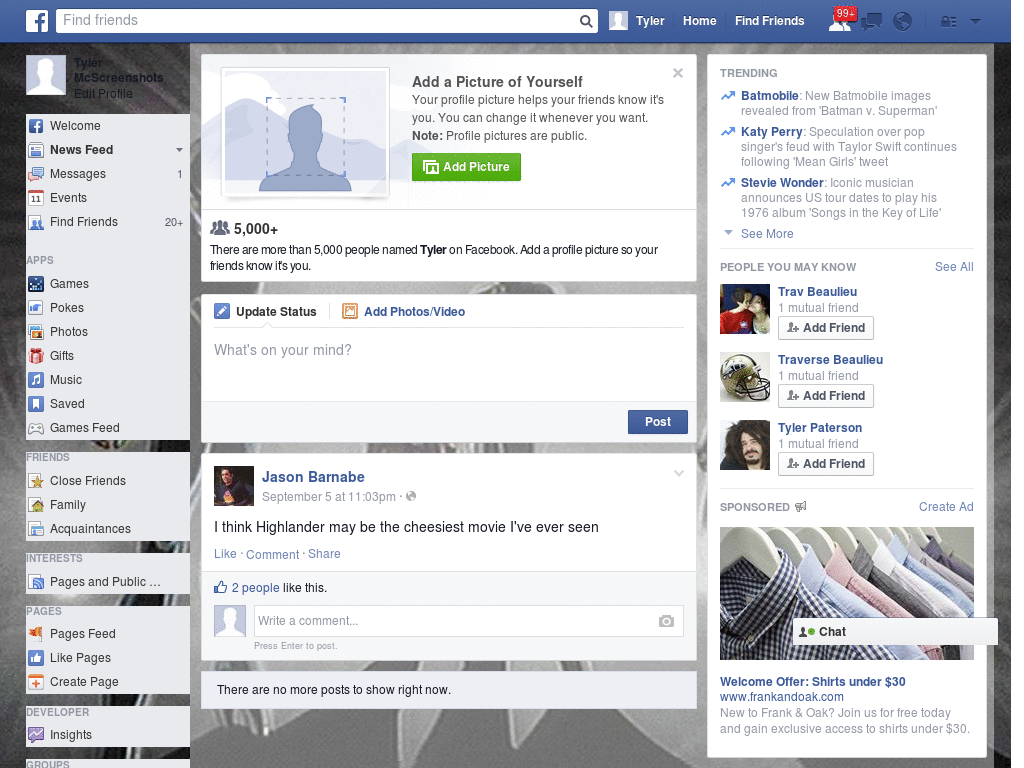The width and height of the screenshot is (1024, 768).
Task: Click the Find friends search field
Action: (x=318, y=21)
